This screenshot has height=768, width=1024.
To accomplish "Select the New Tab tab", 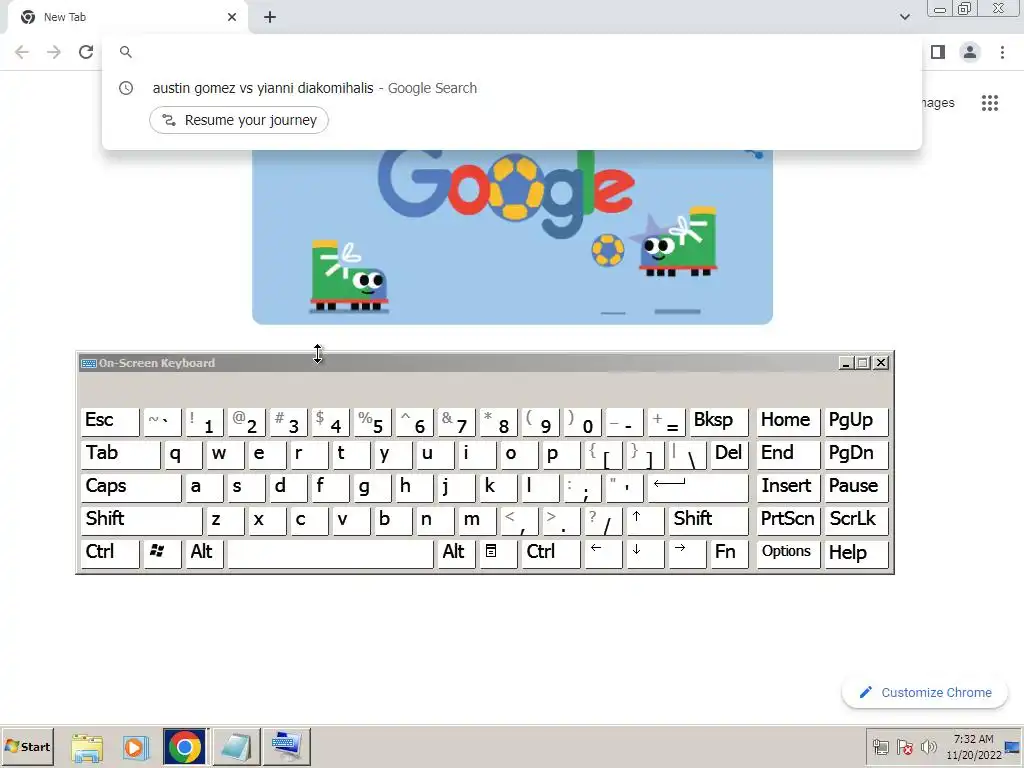I will click(127, 17).
